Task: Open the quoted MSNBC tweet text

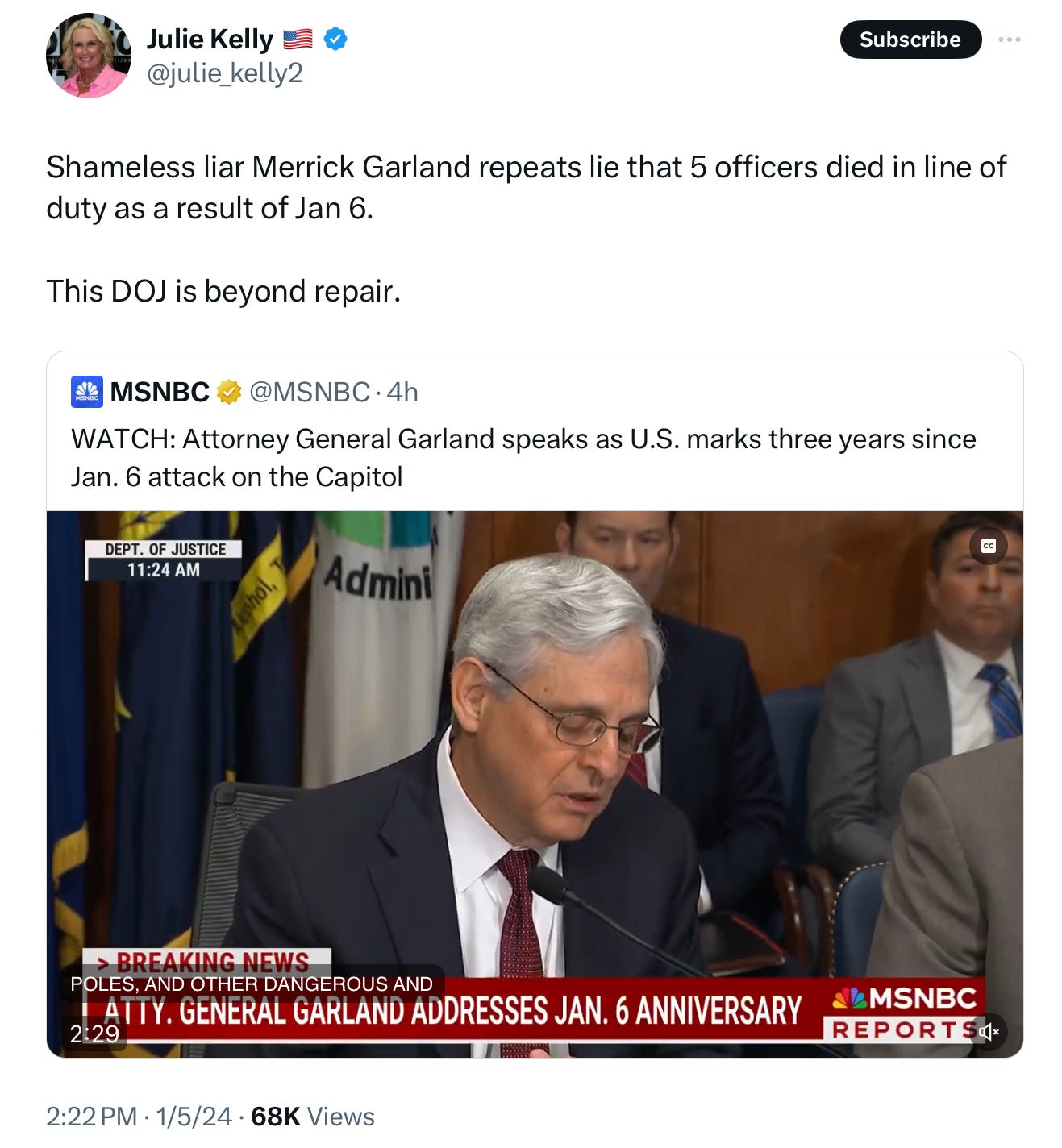Action: [x=523, y=458]
